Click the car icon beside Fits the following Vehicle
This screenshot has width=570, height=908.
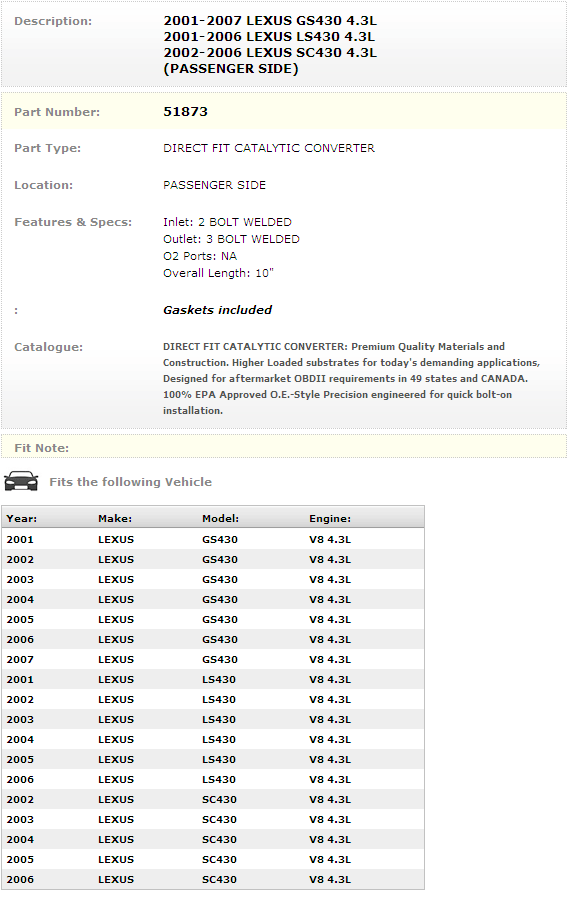click(21, 481)
